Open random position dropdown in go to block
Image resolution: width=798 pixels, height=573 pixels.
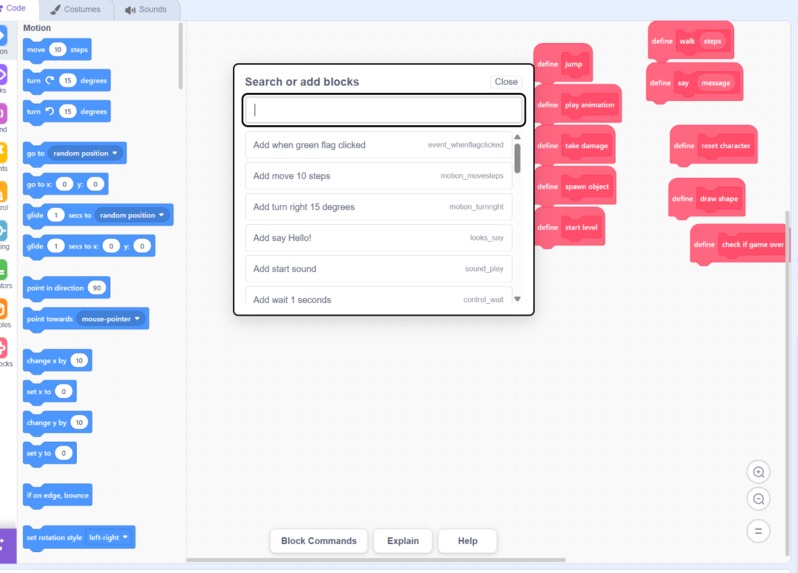pos(86,153)
